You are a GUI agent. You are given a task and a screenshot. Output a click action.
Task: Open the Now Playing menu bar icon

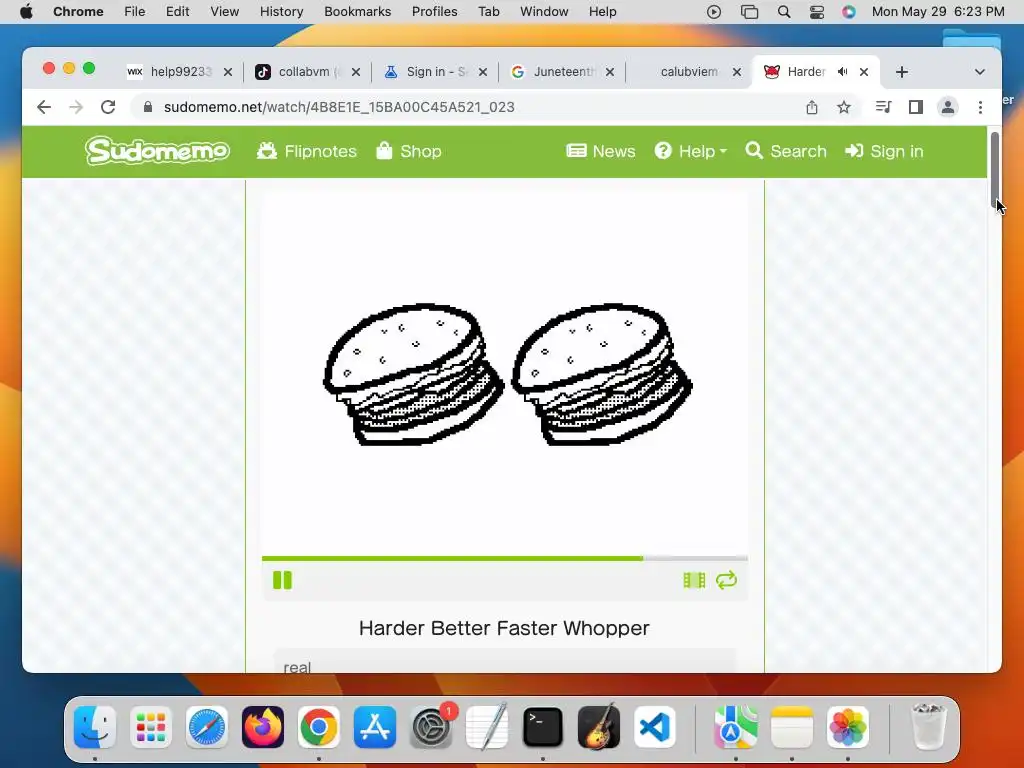coord(714,12)
